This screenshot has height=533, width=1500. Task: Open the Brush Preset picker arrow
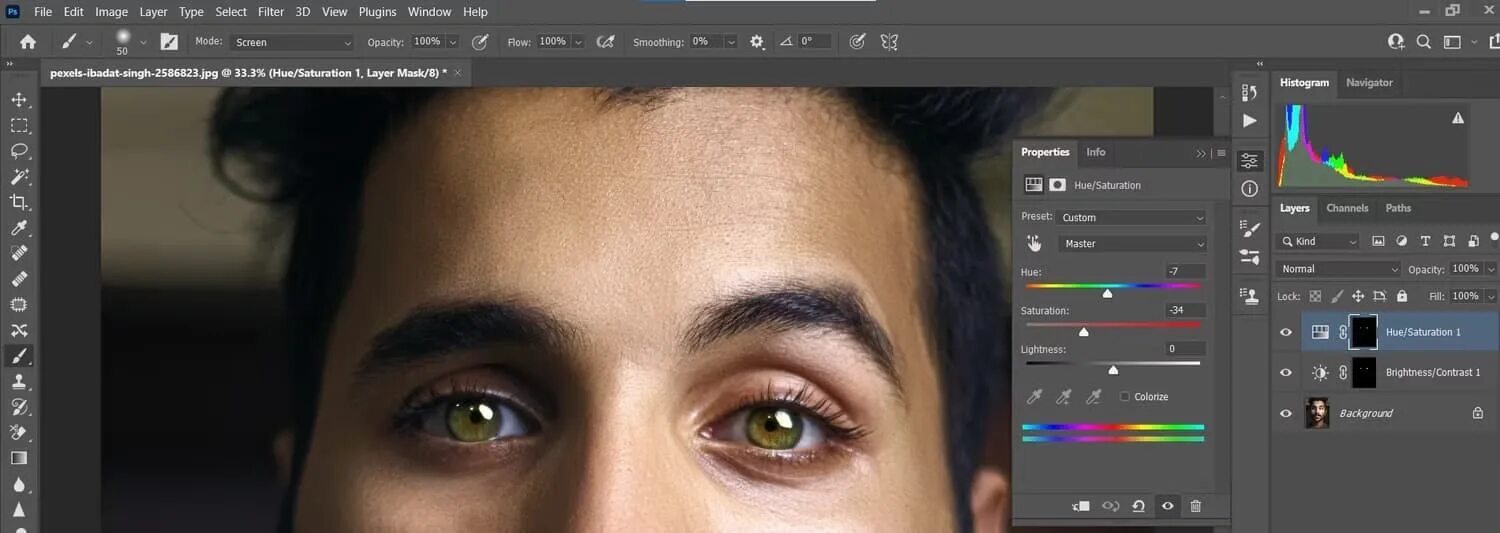(x=143, y=42)
